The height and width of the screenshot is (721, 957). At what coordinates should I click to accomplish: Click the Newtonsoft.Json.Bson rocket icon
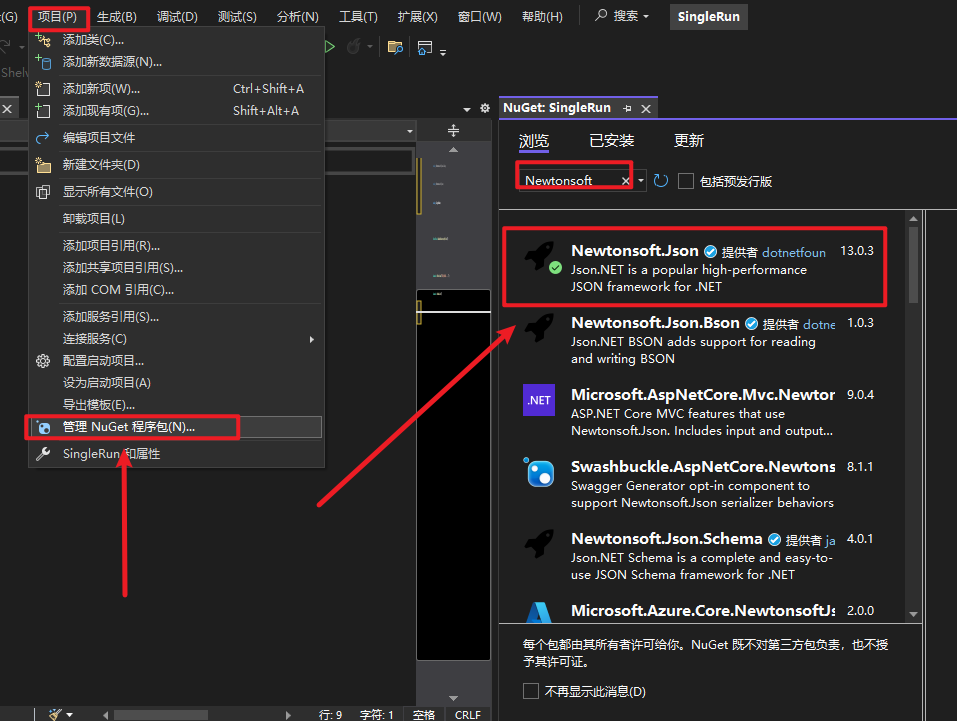[x=539, y=328]
